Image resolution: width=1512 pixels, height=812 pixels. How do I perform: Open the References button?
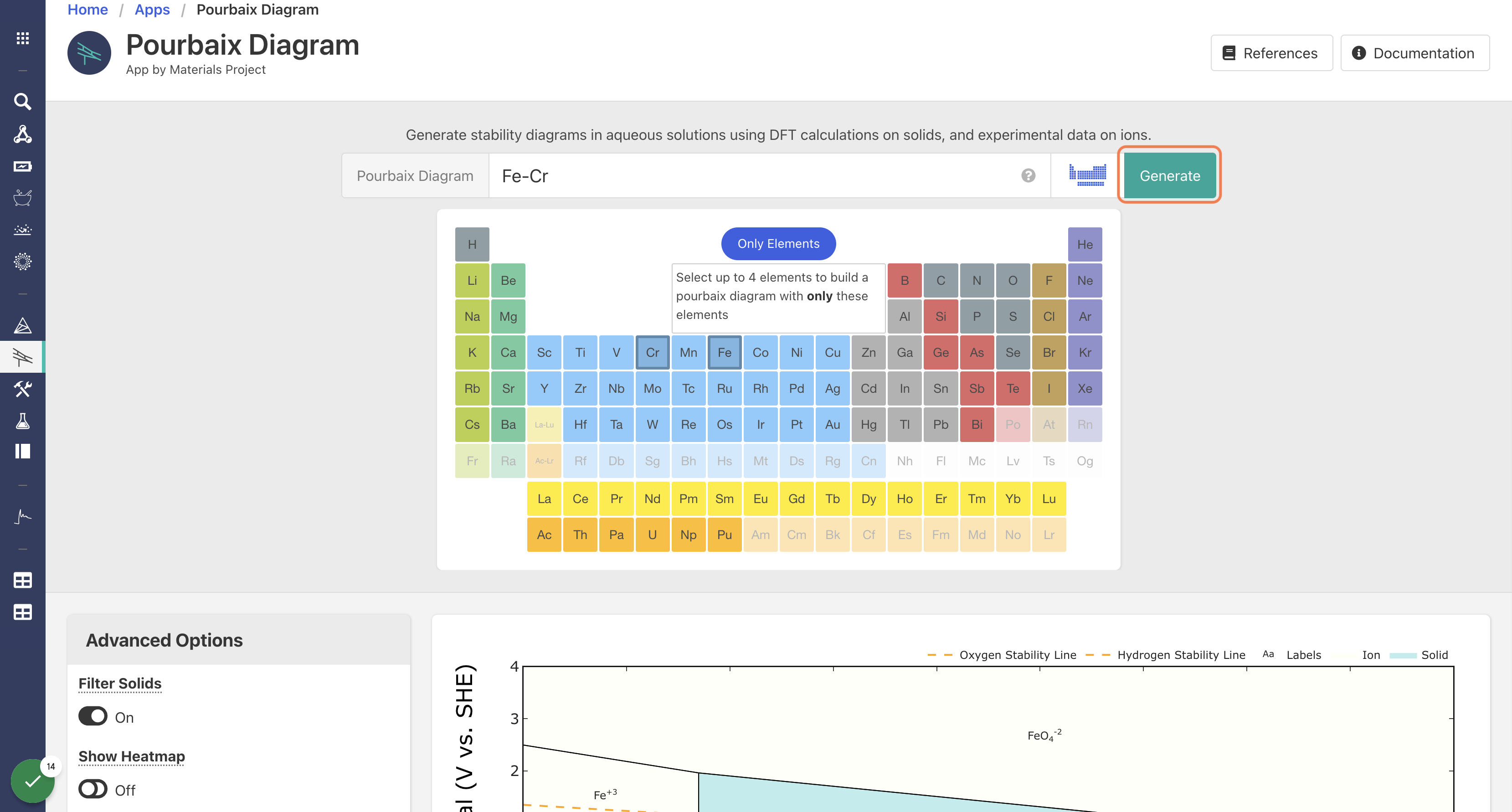(1271, 53)
